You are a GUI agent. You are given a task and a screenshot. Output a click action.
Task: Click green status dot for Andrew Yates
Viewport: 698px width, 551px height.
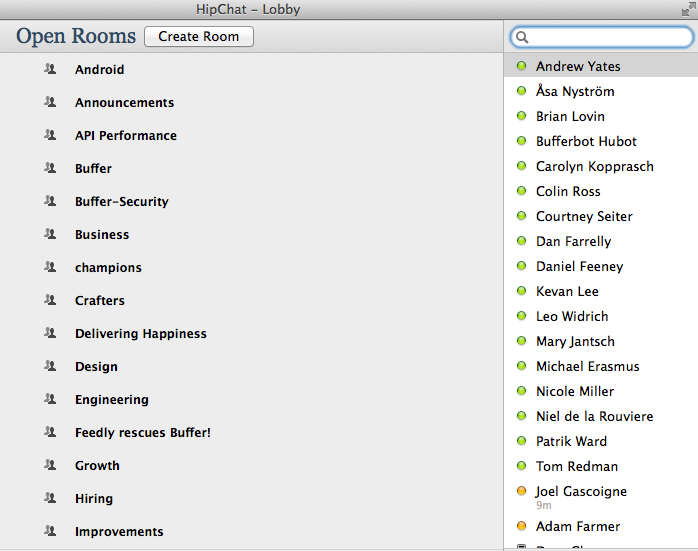coord(521,66)
